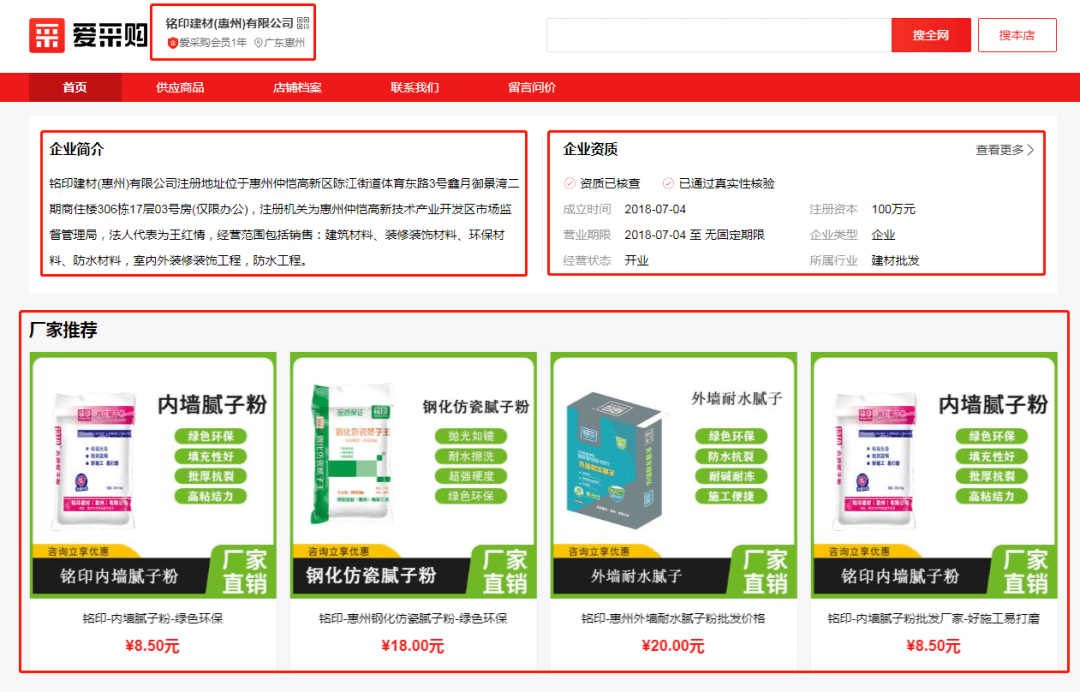Click the 爱采购 red logo icon
This screenshot has width=1080, height=692.
click(x=47, y=35)
